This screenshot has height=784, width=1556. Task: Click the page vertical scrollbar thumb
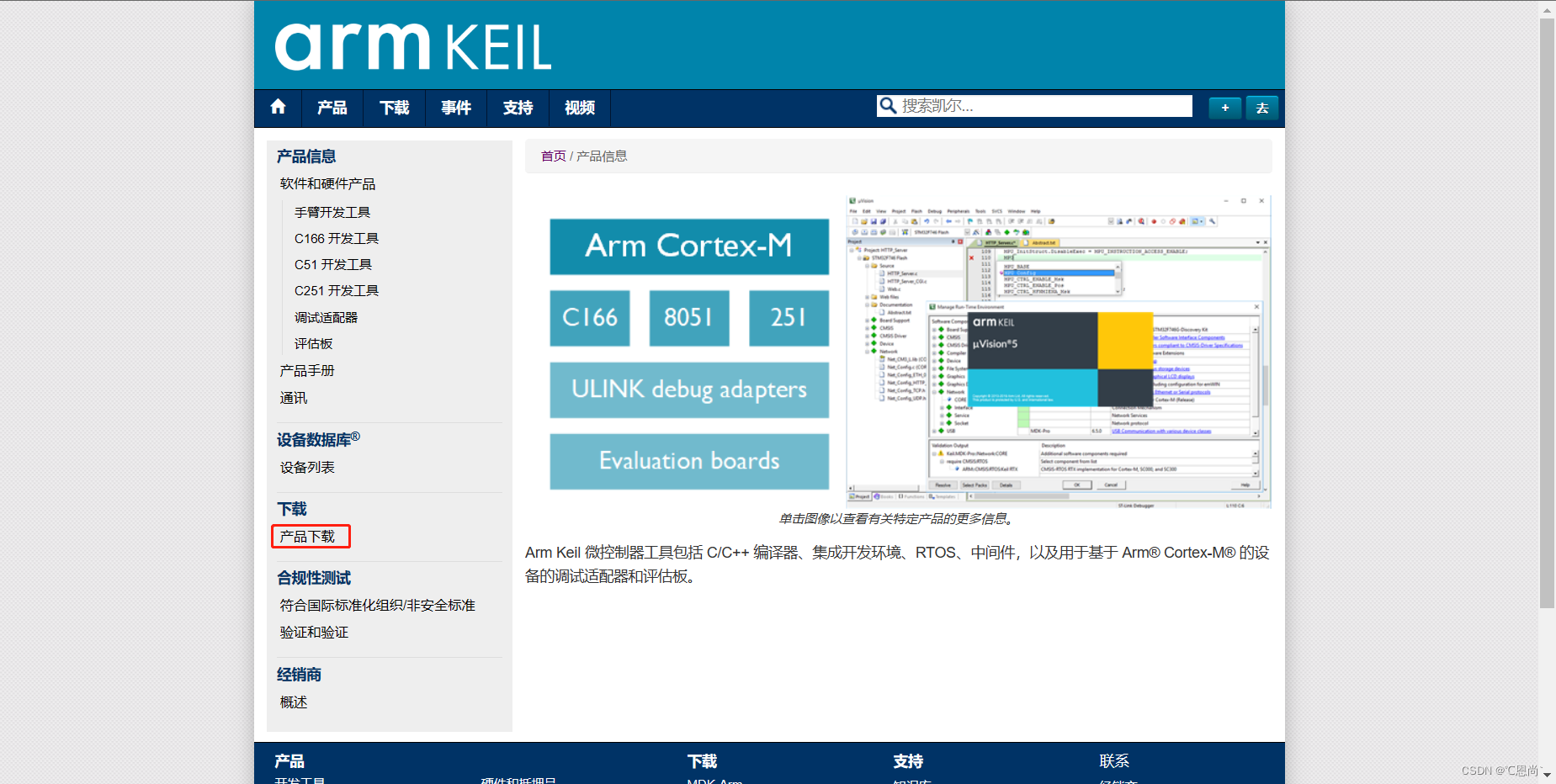(x=1547, y=313)
